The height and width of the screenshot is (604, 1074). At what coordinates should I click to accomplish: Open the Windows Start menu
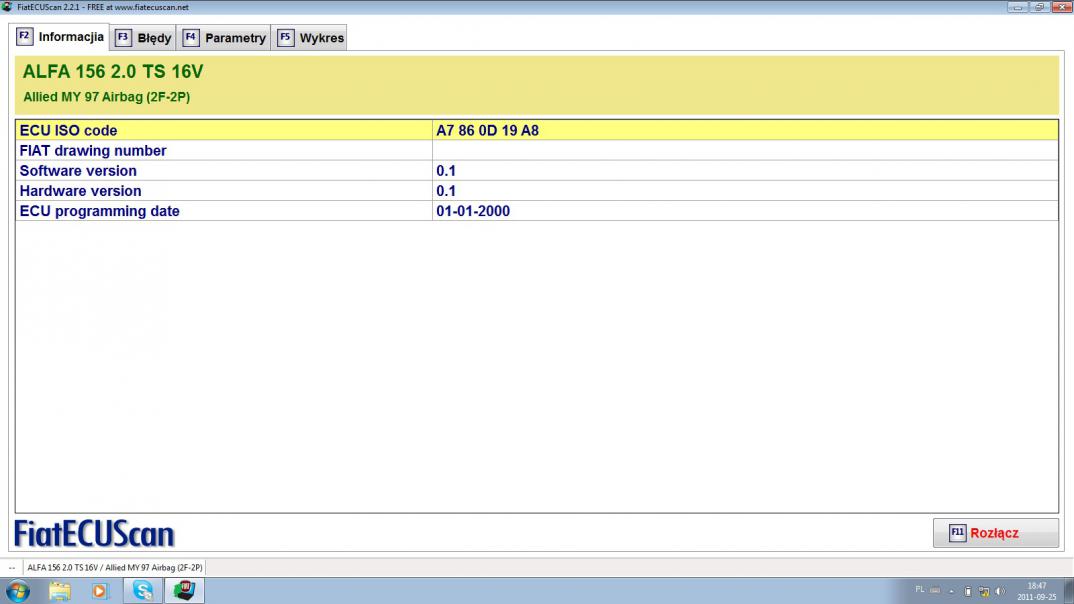[18, 591]
